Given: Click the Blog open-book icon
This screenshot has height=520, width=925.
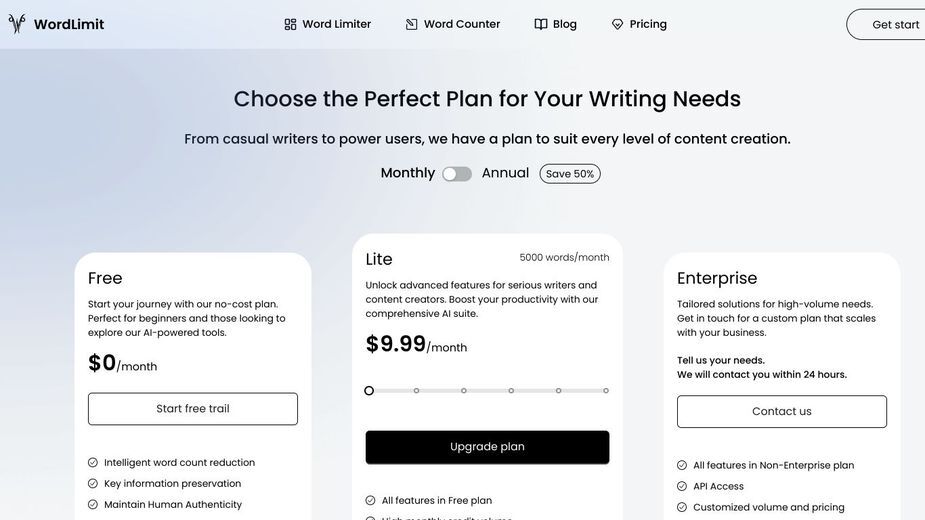Looking at the screenshot, I should point(541,24).
